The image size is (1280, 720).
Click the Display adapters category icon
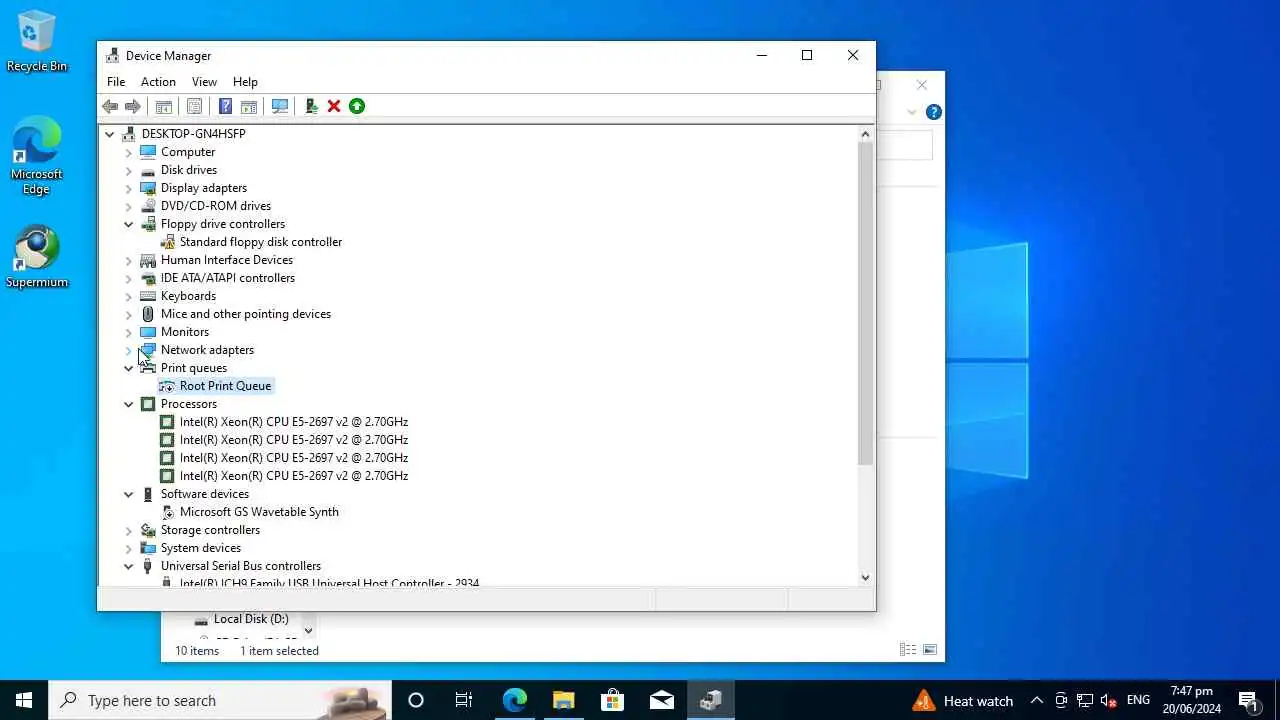[148, 188]
